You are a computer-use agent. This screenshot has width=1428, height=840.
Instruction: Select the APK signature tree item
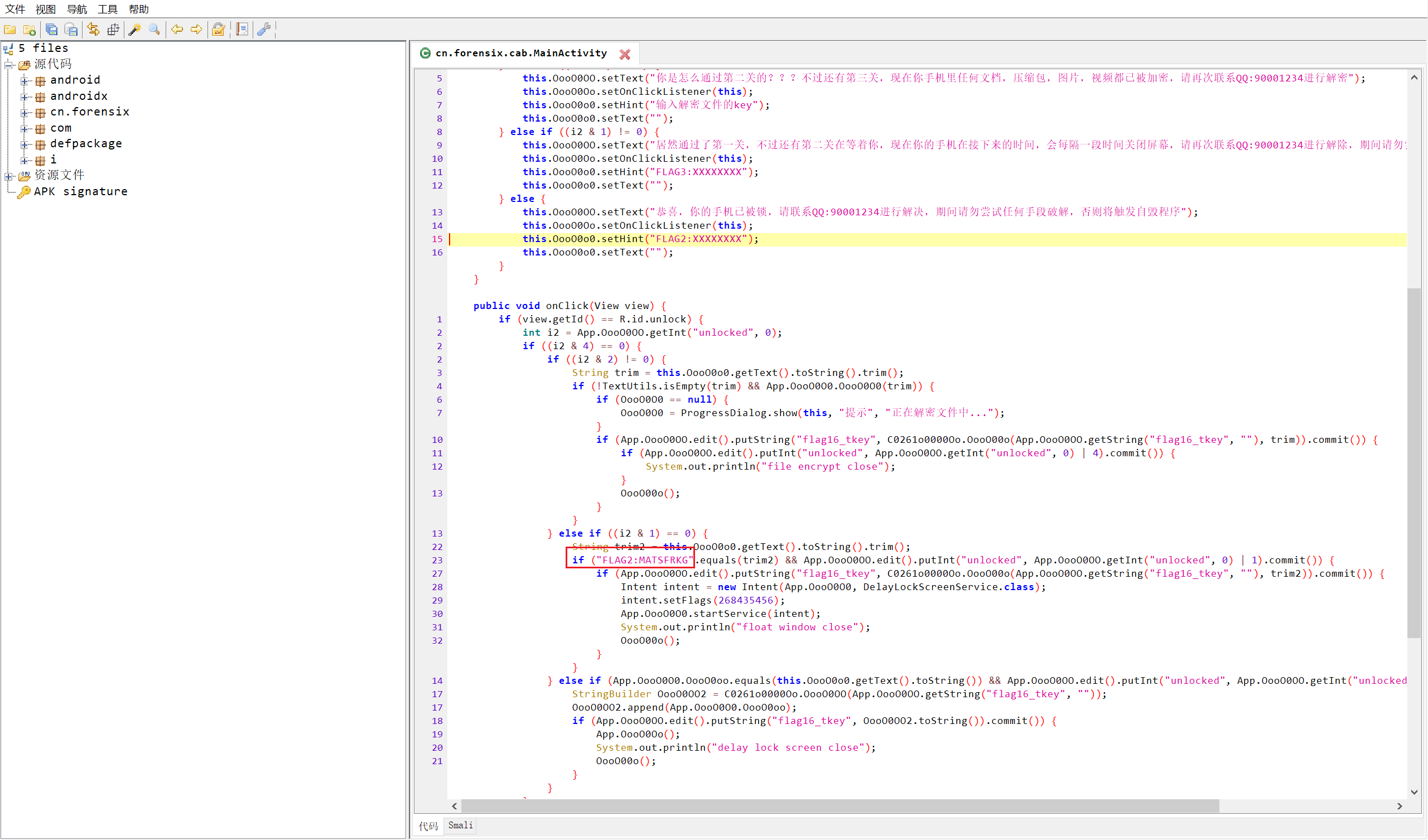point(80,191)
